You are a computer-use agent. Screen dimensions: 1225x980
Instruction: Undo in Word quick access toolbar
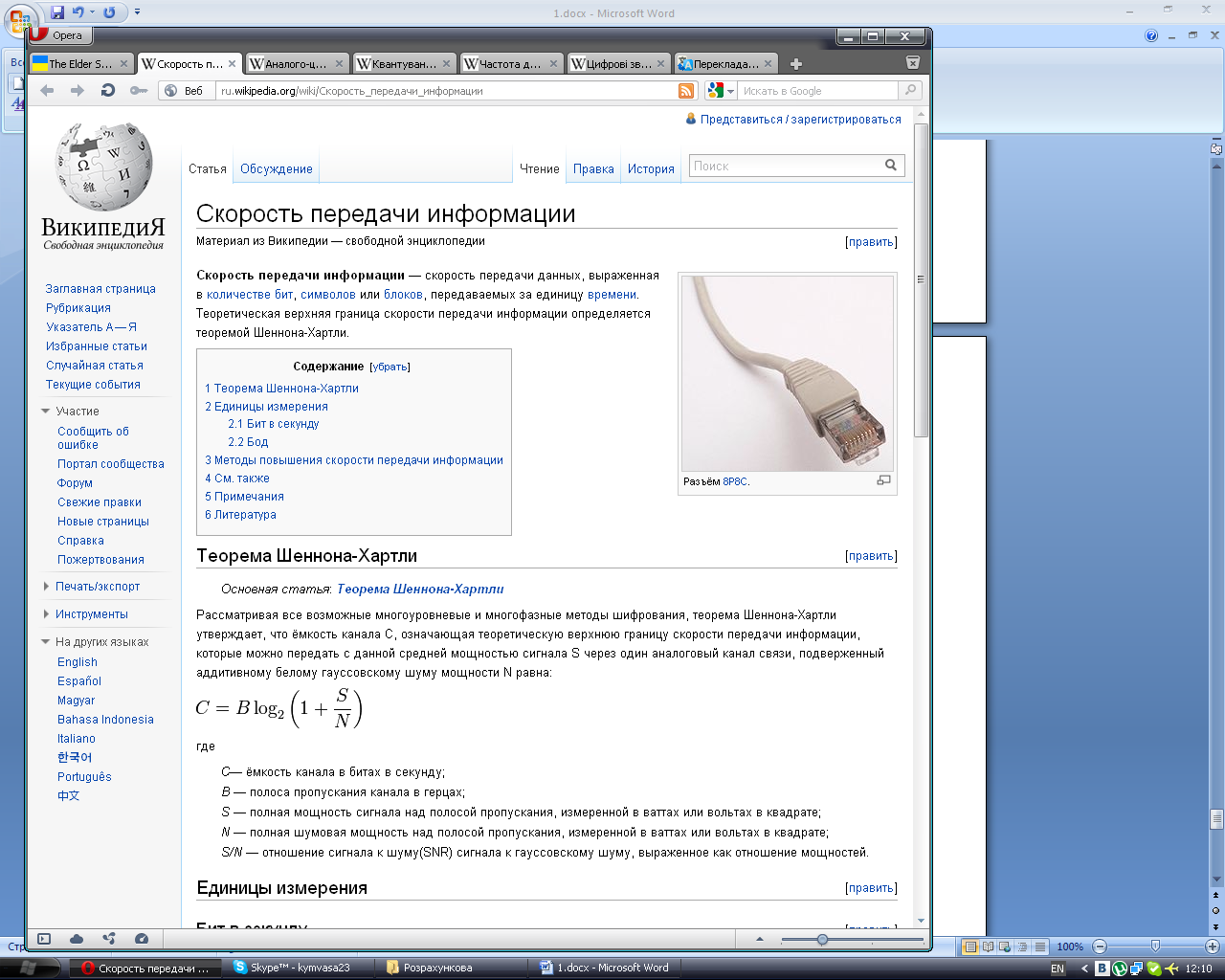click(78, 12)
